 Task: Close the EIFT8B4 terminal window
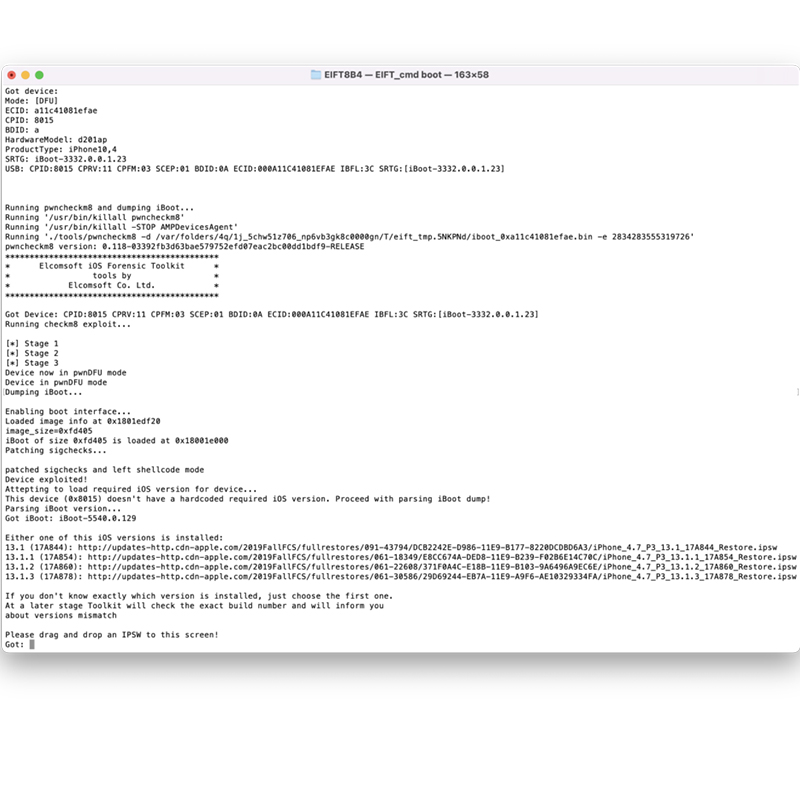pos(12,75)
